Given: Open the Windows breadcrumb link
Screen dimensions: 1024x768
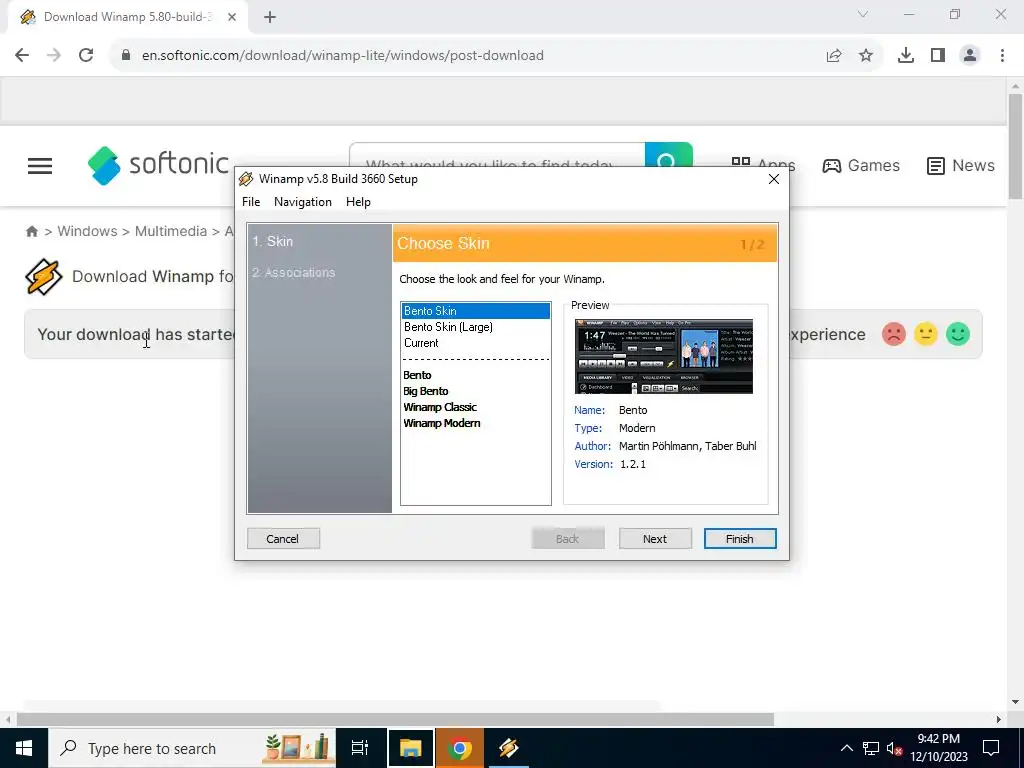Looking at the screenshot, I should coord(88,231).
